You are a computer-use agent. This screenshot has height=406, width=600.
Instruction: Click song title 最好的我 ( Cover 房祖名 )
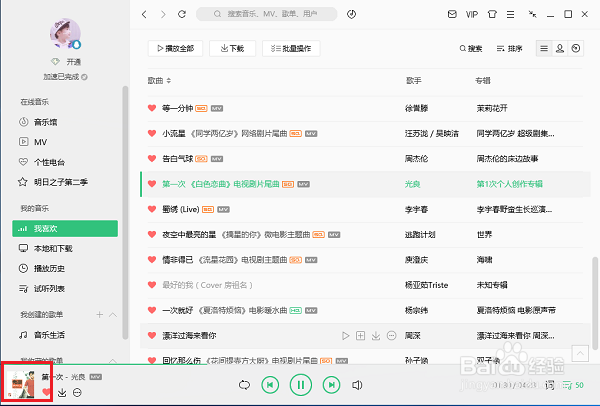tap(207, 285)
